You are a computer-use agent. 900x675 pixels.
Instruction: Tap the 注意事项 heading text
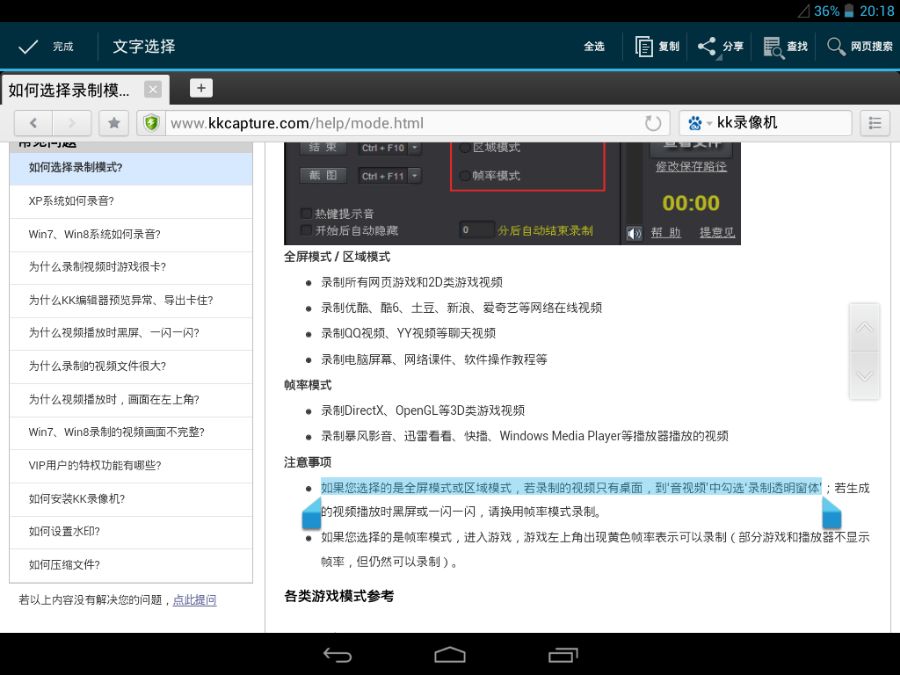(x=308, y=462)
